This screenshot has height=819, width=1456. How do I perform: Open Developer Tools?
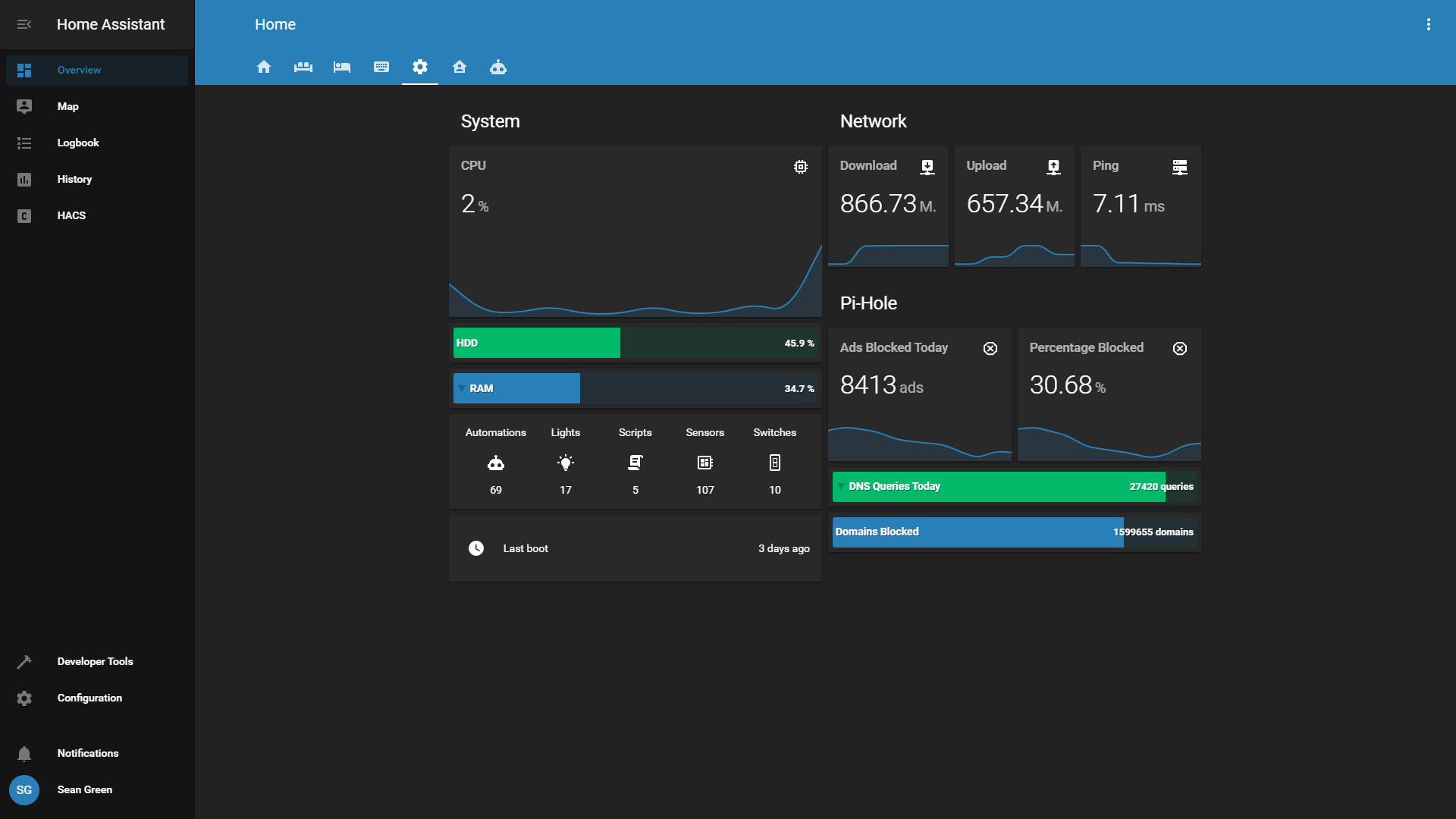coord(97,661)
